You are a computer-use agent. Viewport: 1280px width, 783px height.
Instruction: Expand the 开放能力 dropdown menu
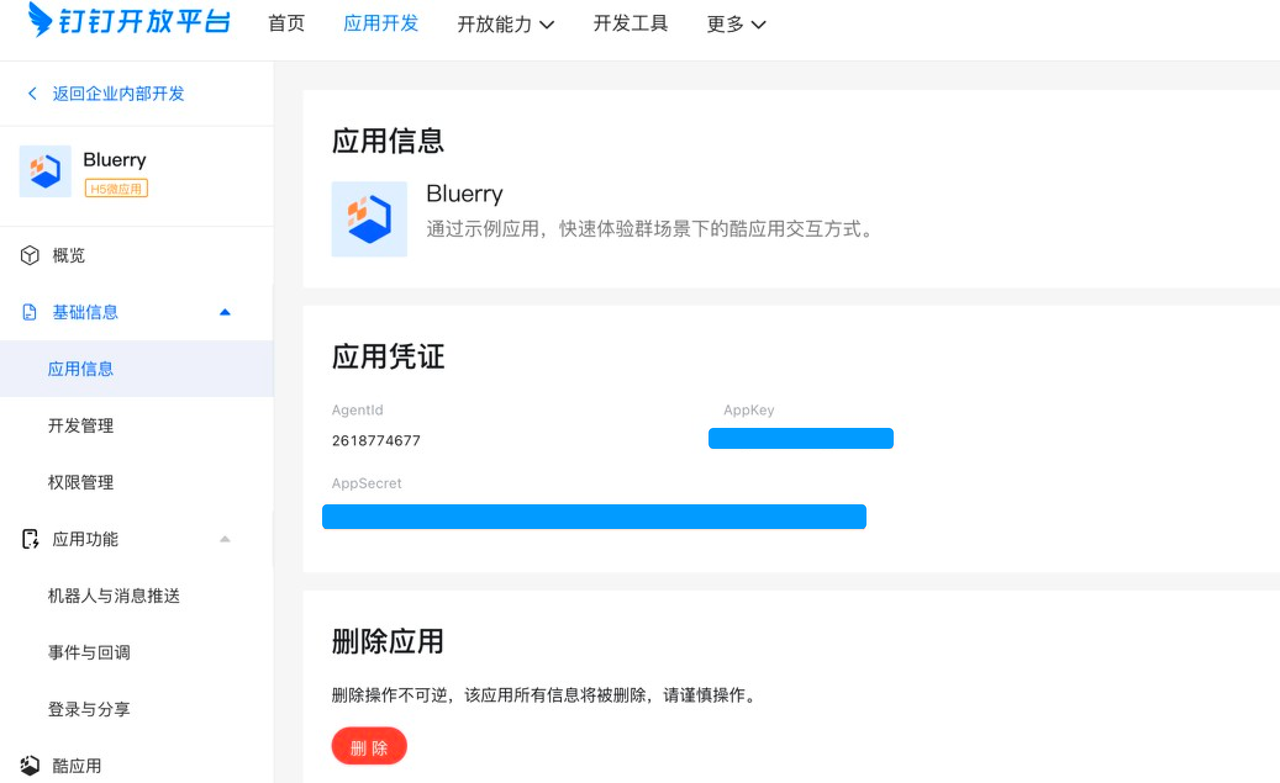[x=506, y=24]
